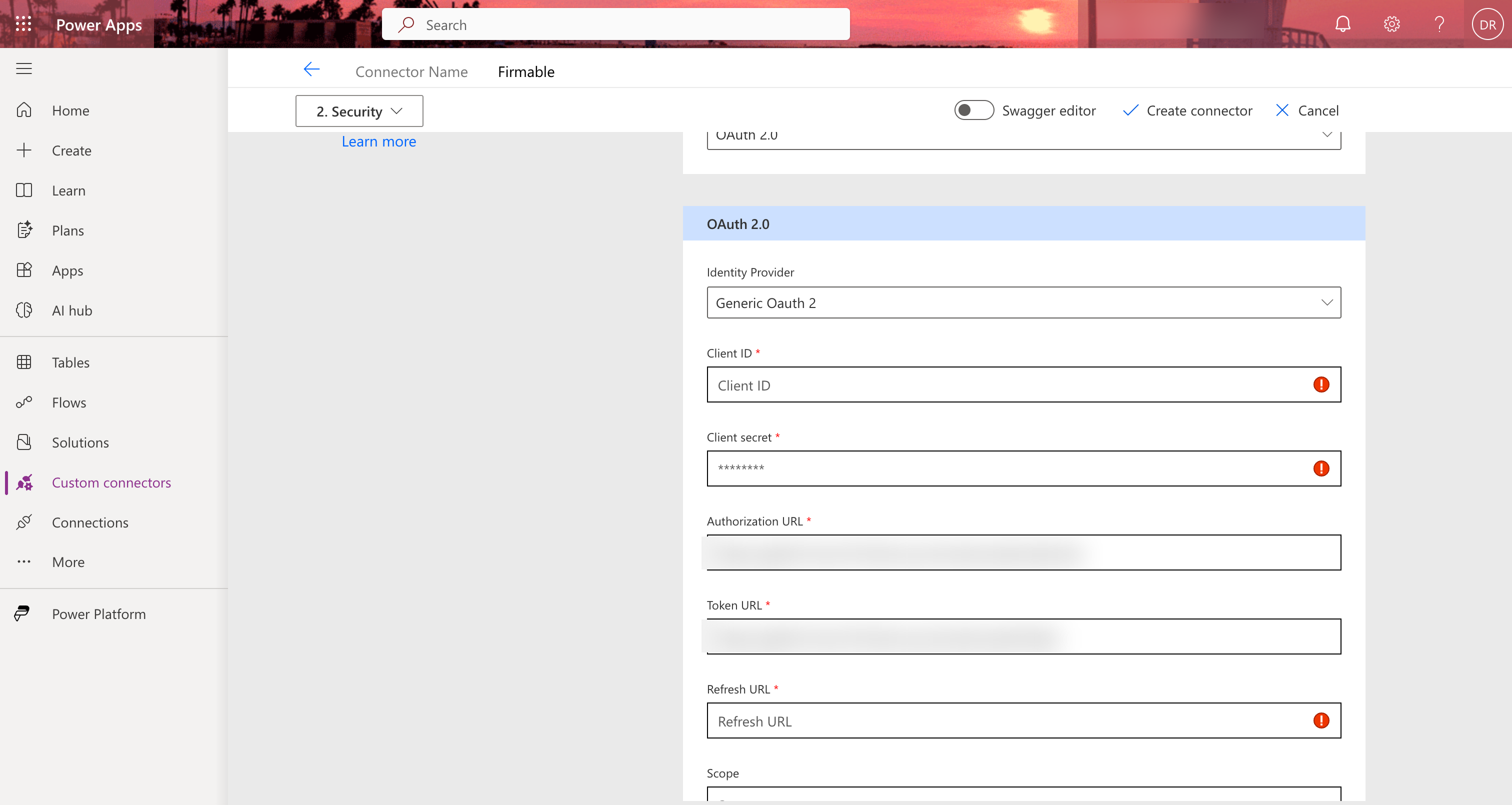
Task: Click Flows icon in sidebar
Action: 24,402
